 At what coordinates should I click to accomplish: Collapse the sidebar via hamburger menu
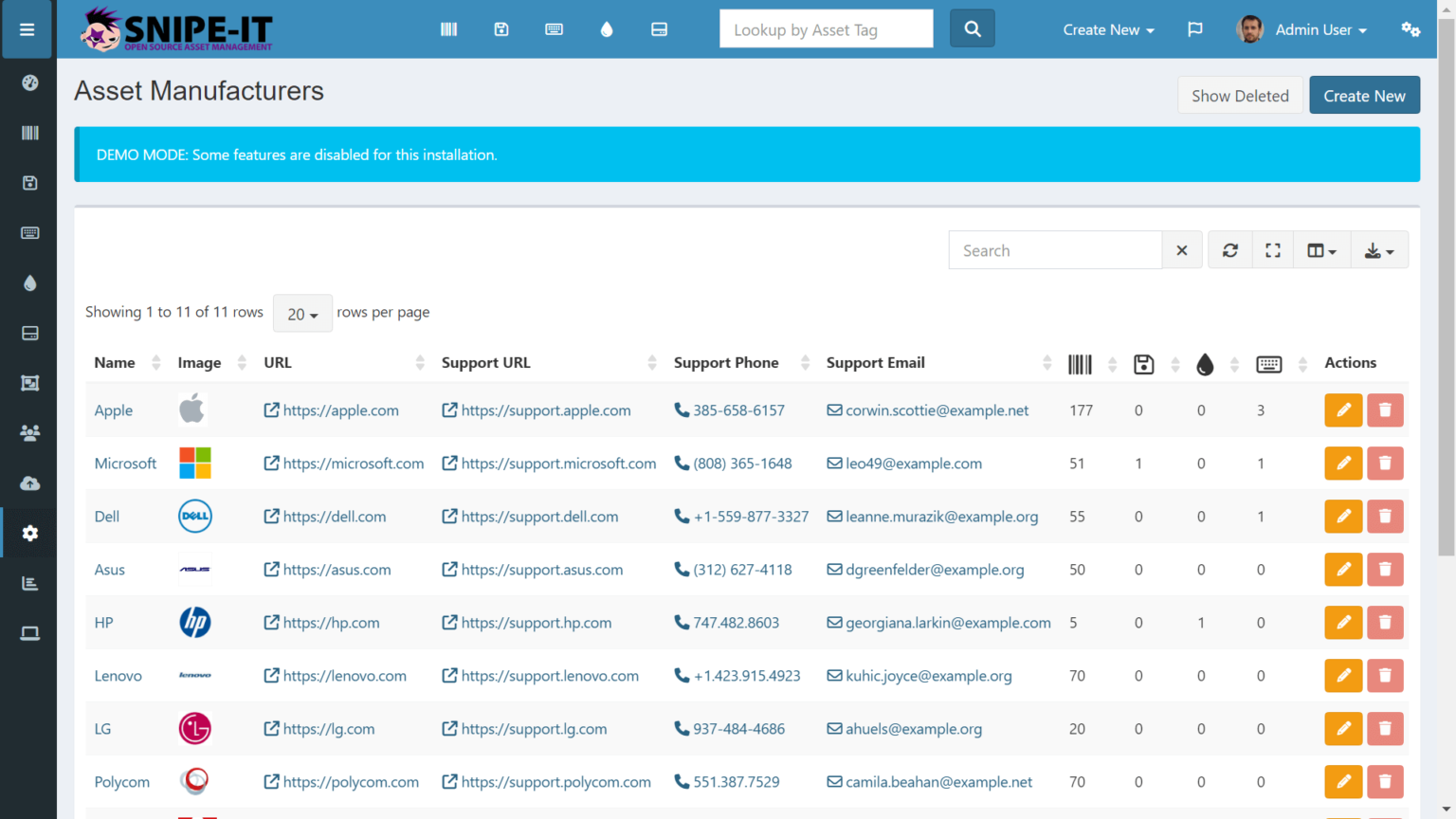point(27,28)
